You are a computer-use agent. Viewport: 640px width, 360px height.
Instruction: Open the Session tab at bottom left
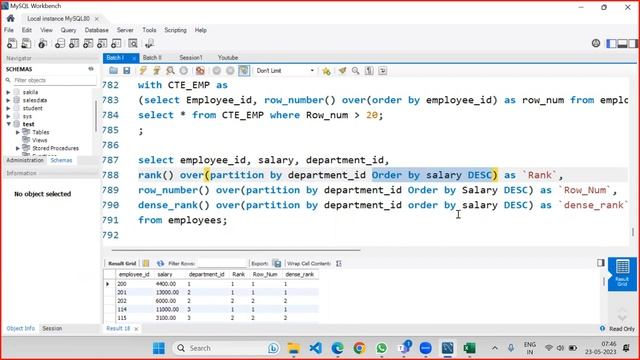[52, 328]
